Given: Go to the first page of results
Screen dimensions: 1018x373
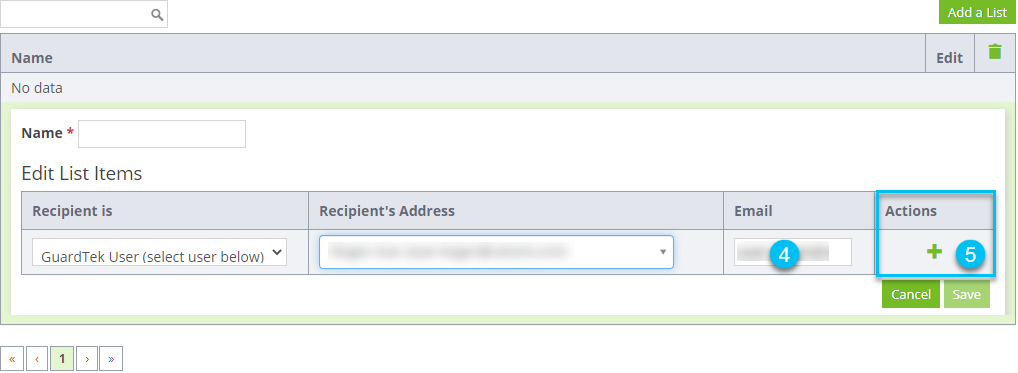Looking at the screenshot, I should [x=12, y=358].
